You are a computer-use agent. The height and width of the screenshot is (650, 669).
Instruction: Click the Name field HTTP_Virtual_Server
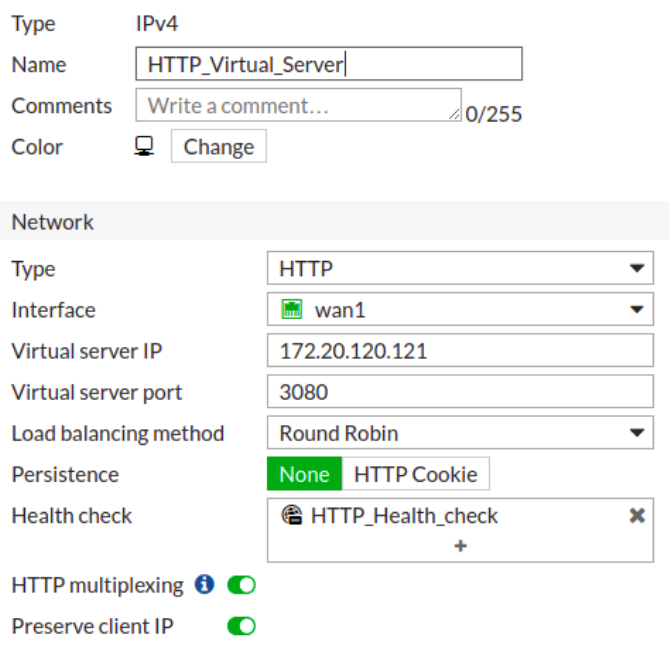[329, 64]
